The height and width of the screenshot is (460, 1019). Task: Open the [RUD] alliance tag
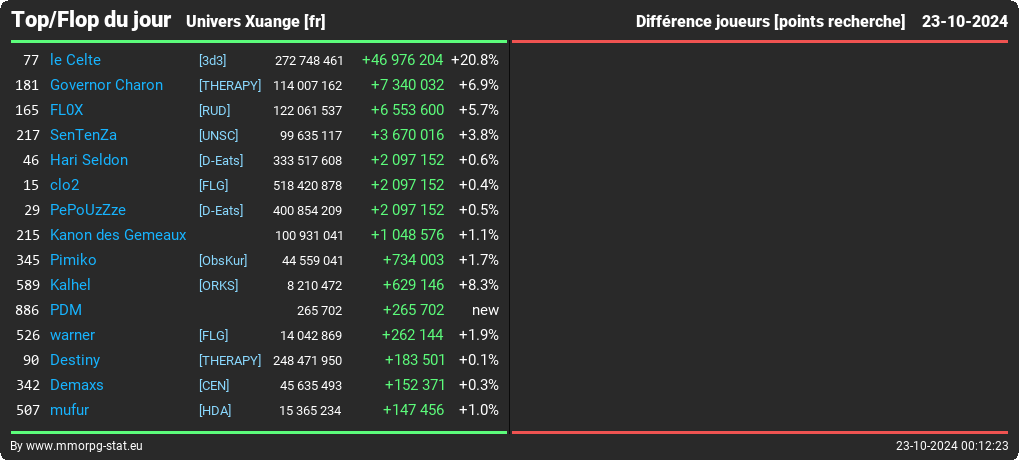pyautogui.click(x=214, y=110)
